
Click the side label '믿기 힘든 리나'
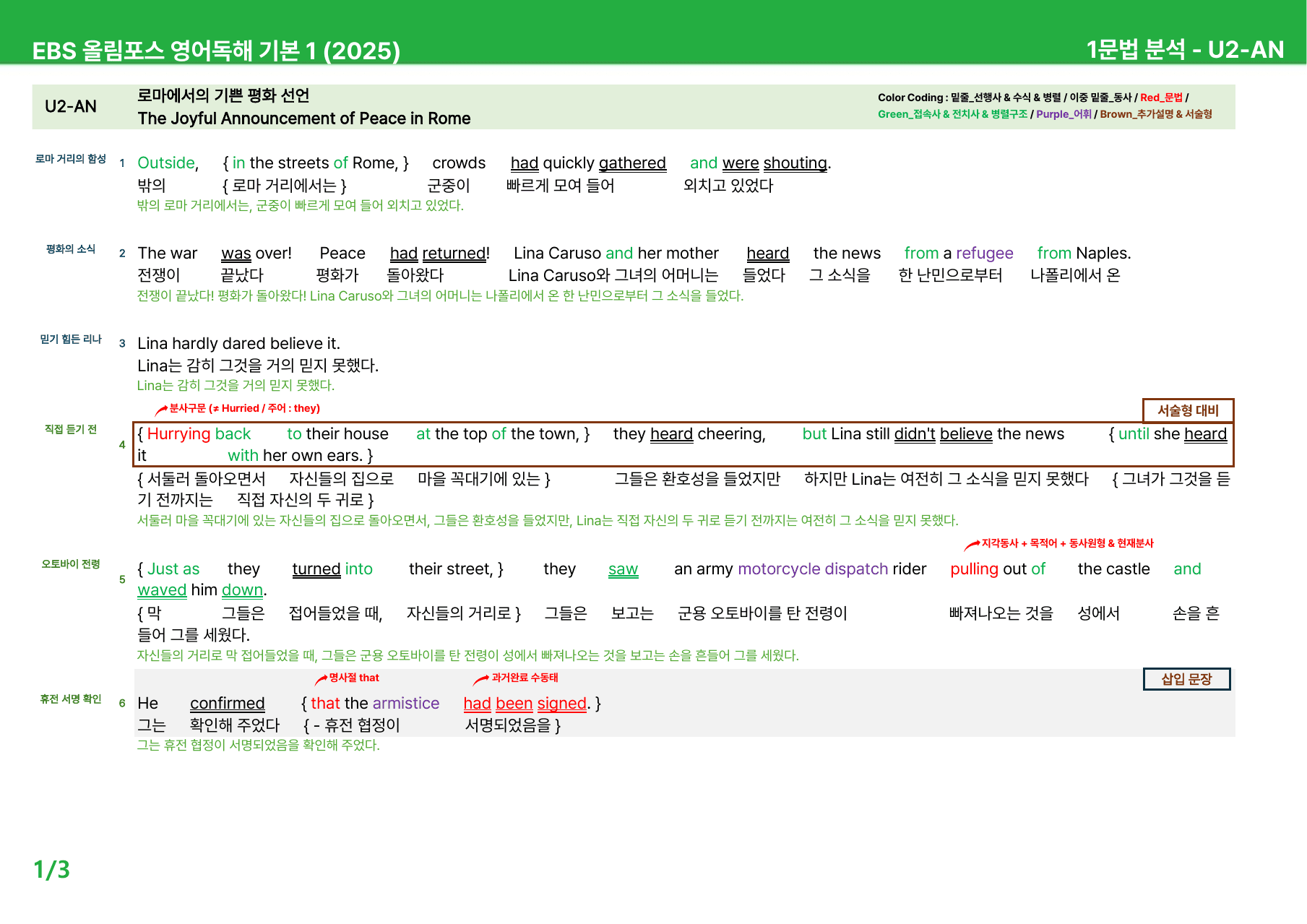(71, 340)
